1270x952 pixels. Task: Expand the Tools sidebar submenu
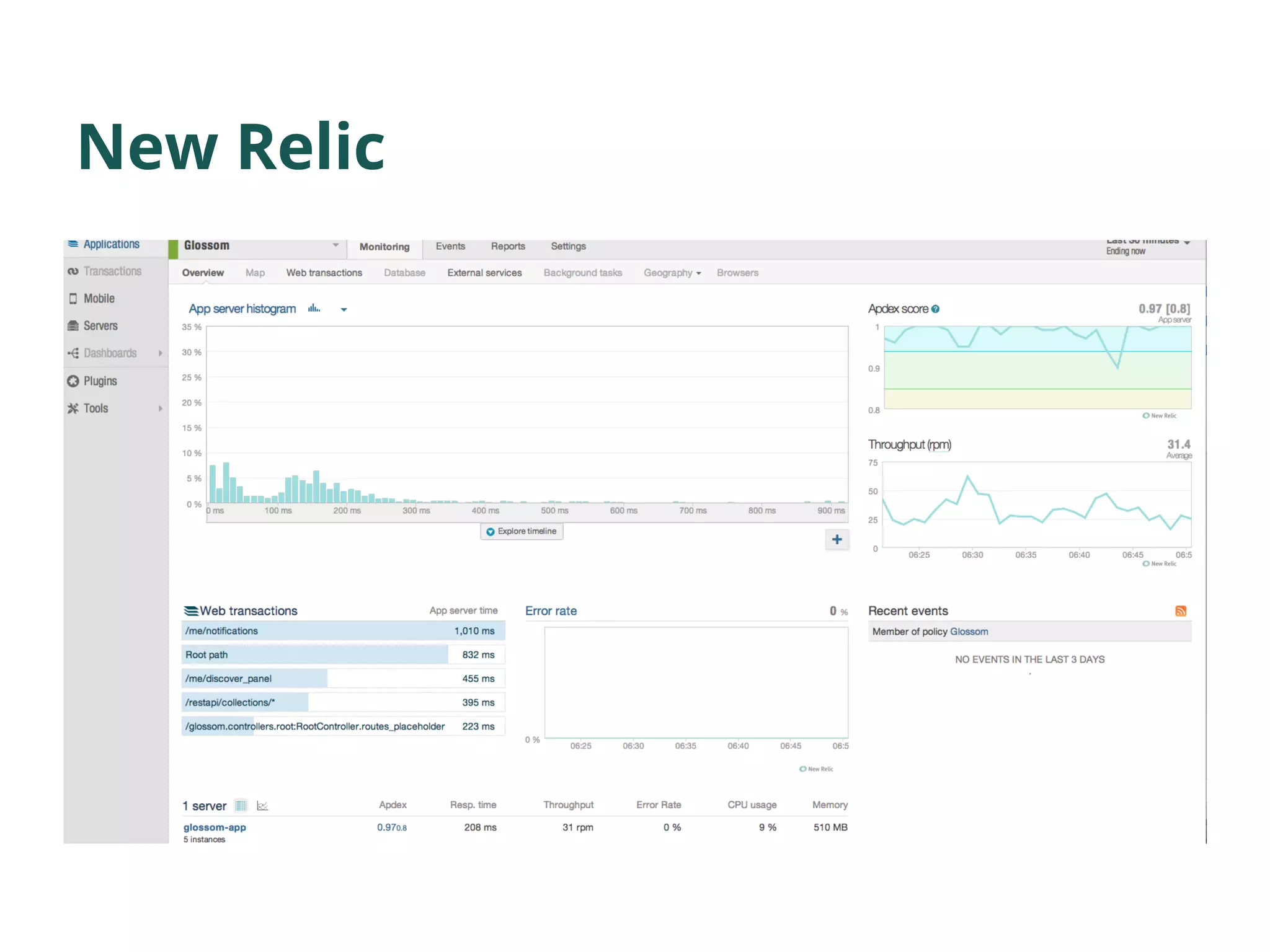click(x=160, y=408)
